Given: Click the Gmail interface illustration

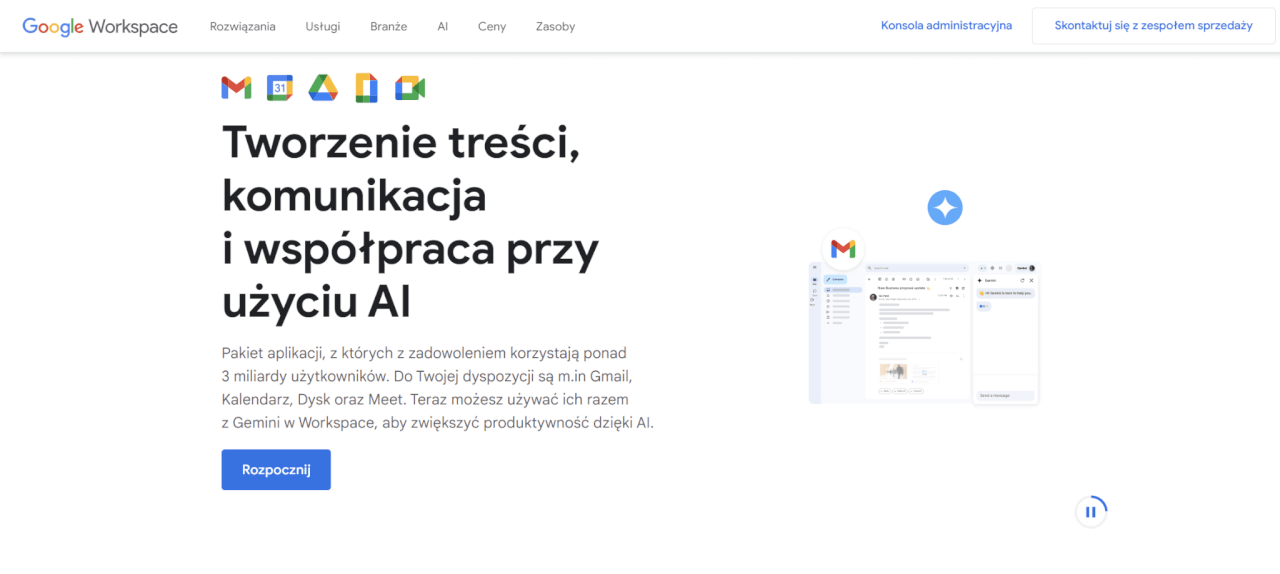Looking at the screenshot, I should click(924, 333).
